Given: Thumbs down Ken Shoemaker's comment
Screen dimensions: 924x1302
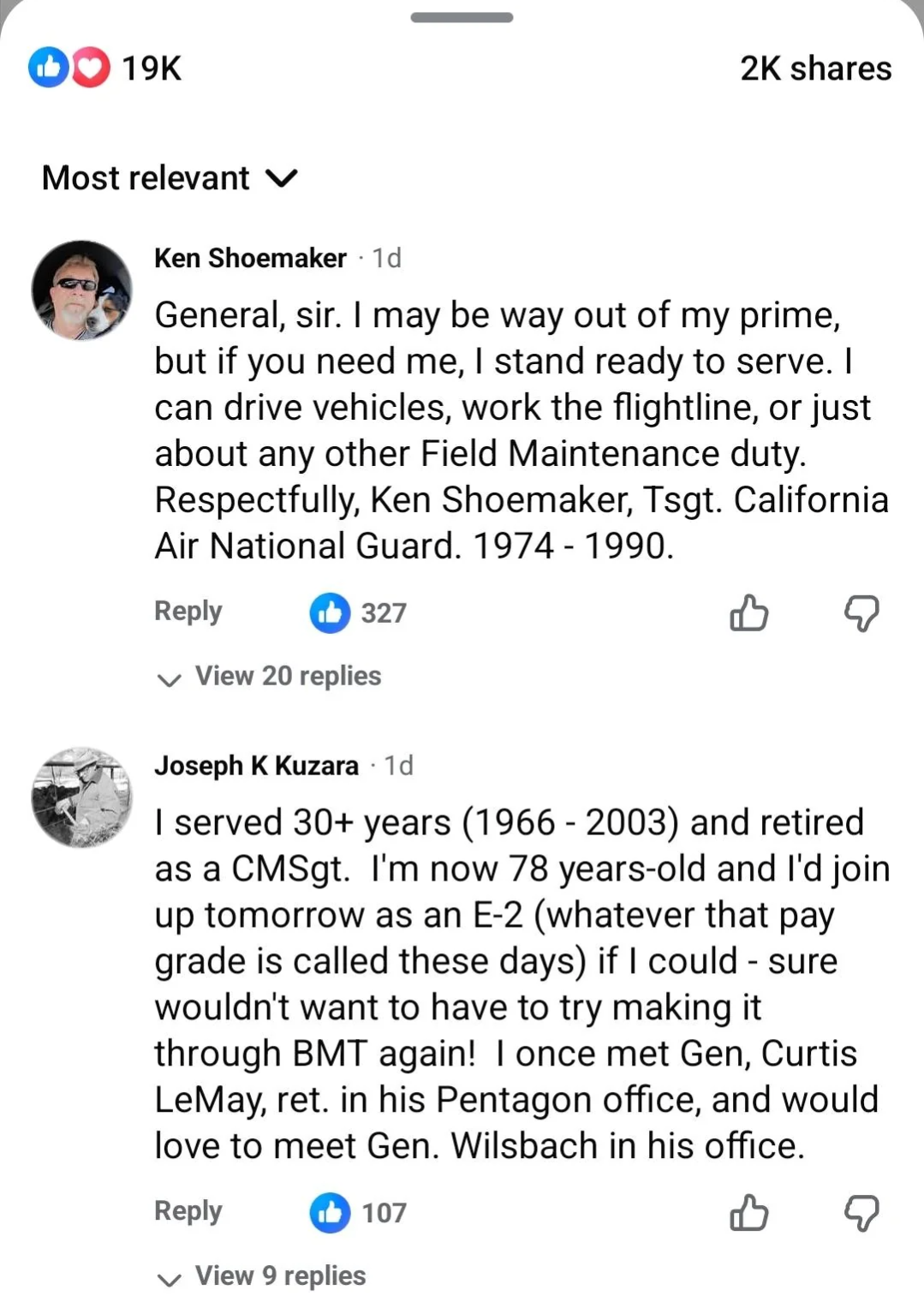Looking at the screenshot, I should (x=861, y=613).
